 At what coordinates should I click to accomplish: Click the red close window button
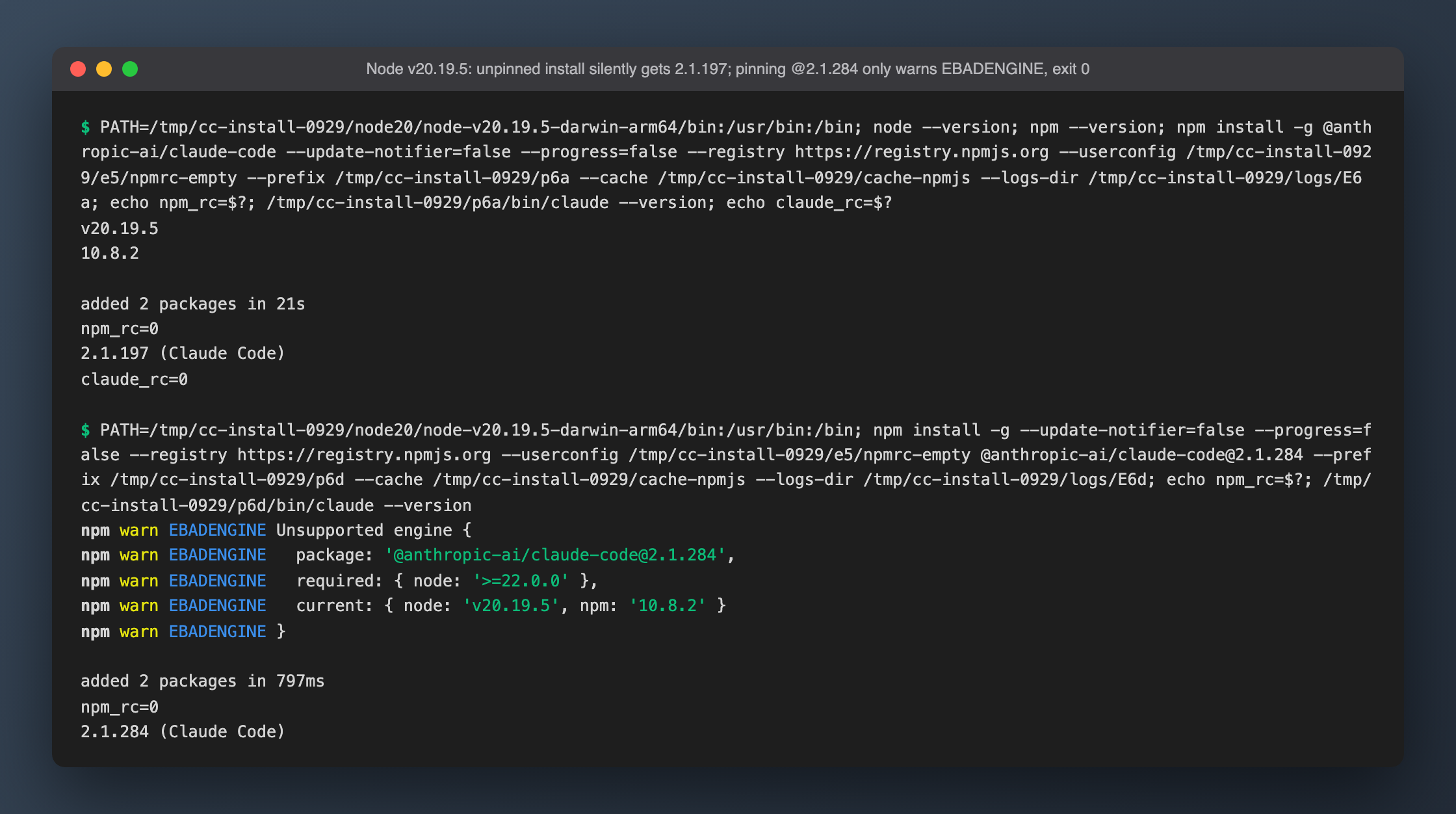[78, 69]
